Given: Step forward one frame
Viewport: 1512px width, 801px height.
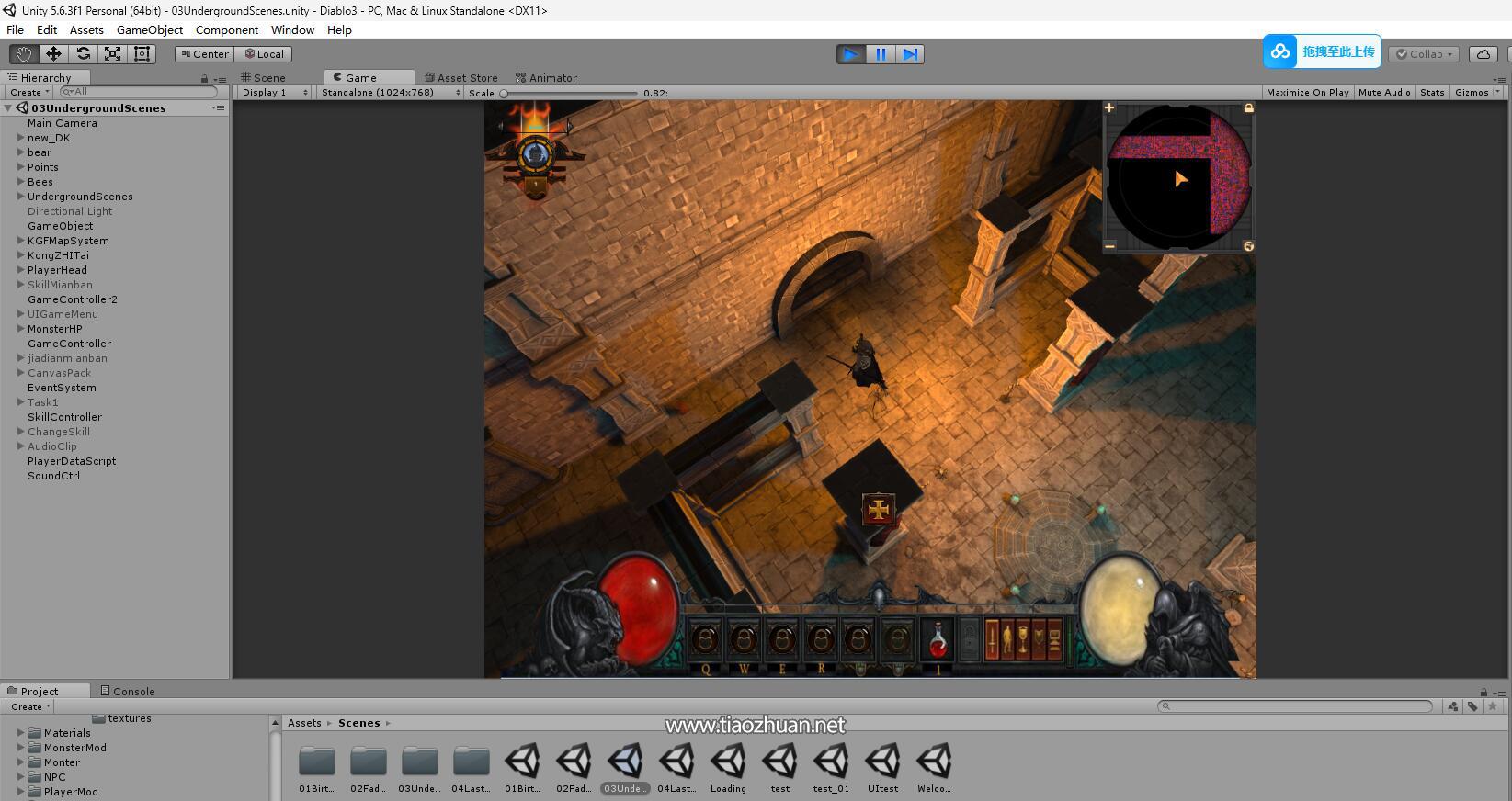Looking at the screenshot, I should point(910,54).
